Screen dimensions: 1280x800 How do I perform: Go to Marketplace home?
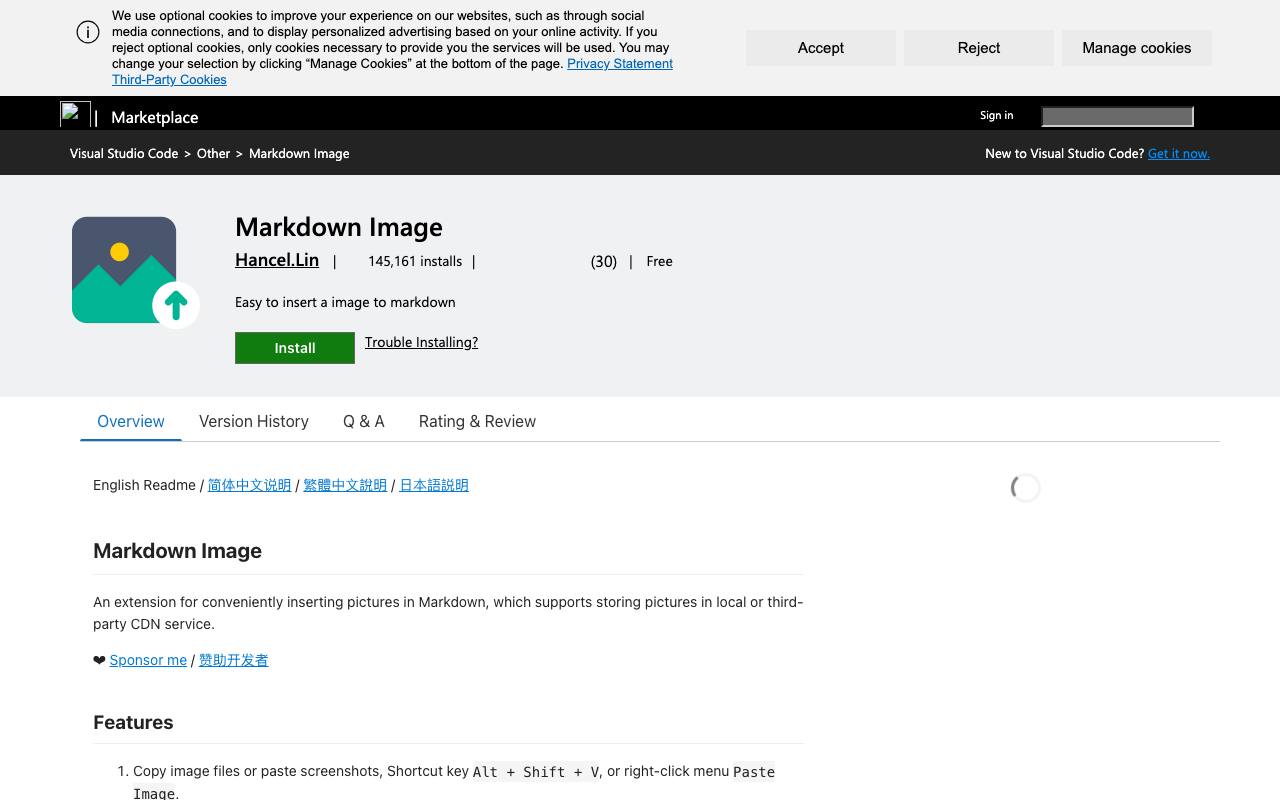tap(155, 117)
